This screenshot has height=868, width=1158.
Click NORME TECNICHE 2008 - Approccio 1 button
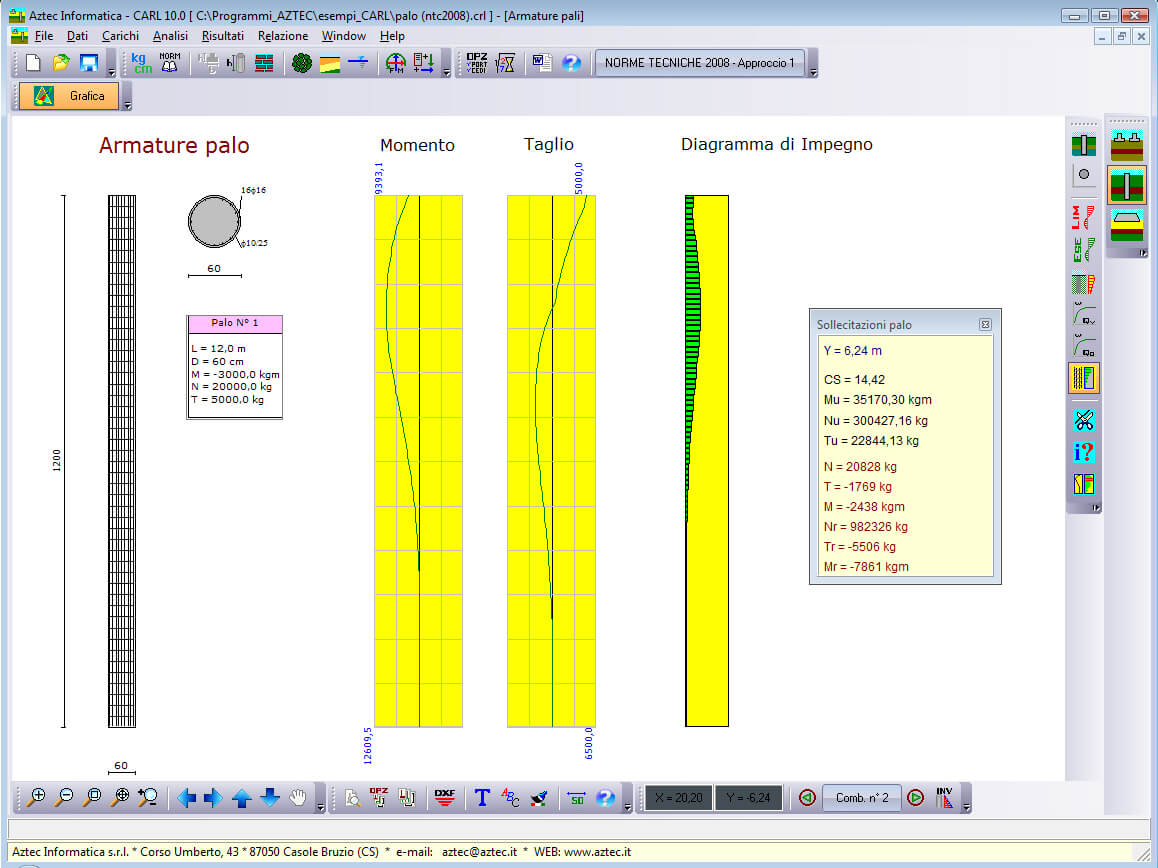pyautogui.click(x=700, y=63)
